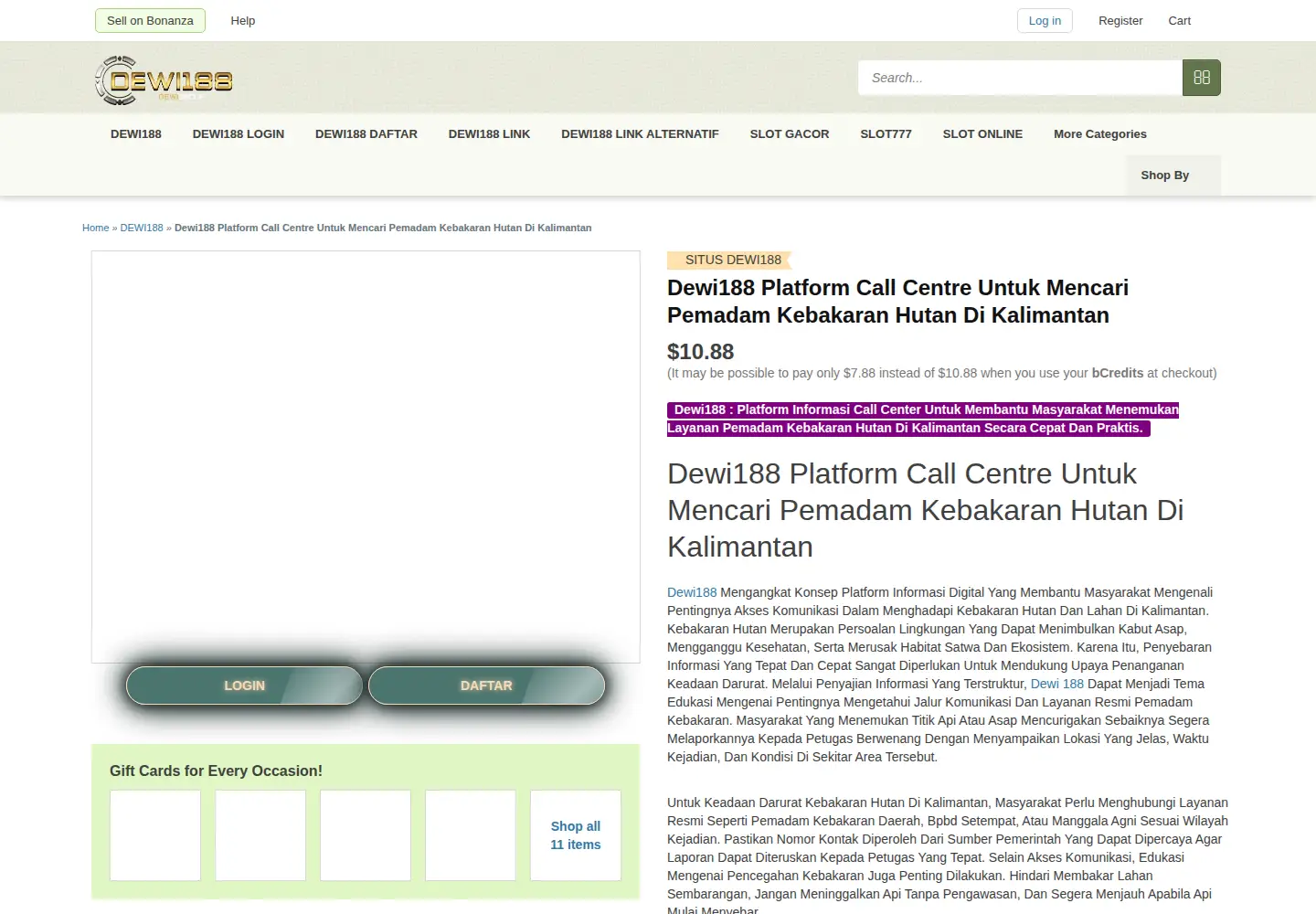Open SLOT777 category
1316x914 pixels.
coord(886,133)
